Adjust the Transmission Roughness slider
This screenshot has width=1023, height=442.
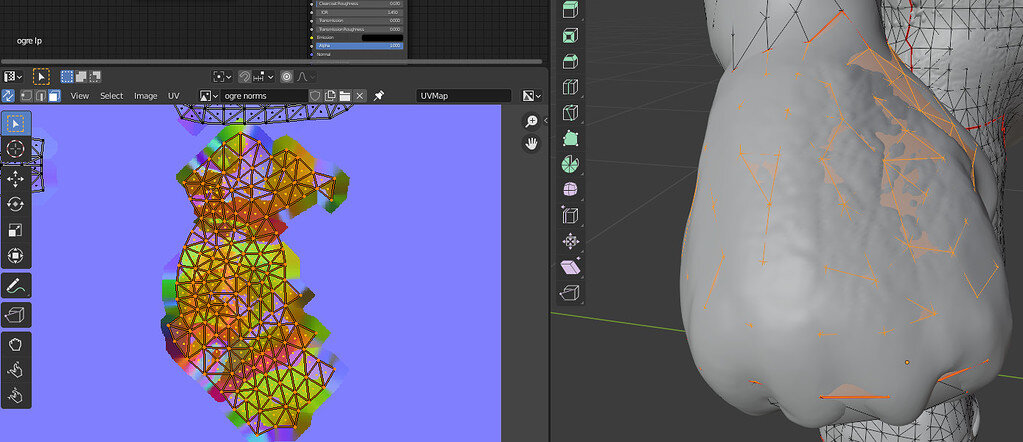[x=359, y=29]
